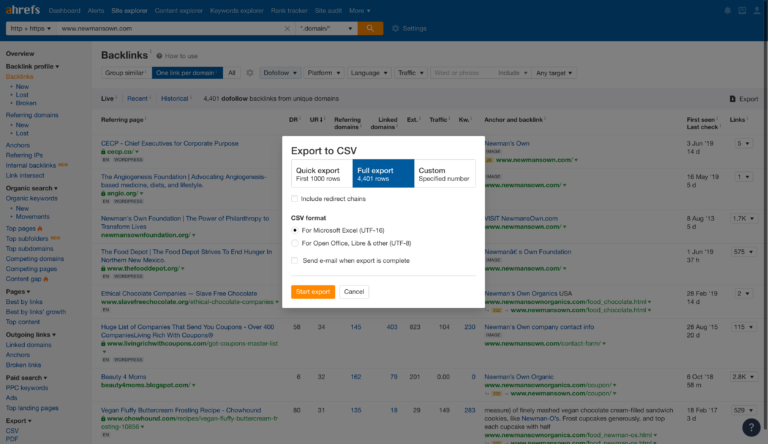This screenshot has height=444, width=768.
Task: Open the Language filter dropdown
Action: 369,73
